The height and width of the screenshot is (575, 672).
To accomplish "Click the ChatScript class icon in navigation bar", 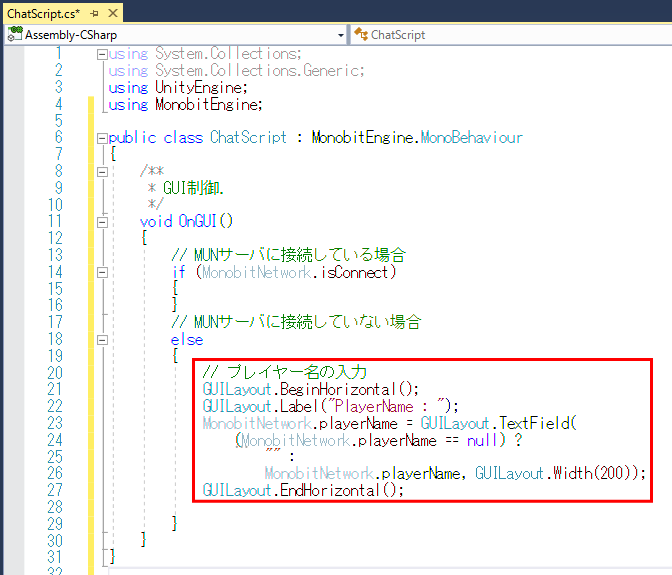I will coord(361,34).
